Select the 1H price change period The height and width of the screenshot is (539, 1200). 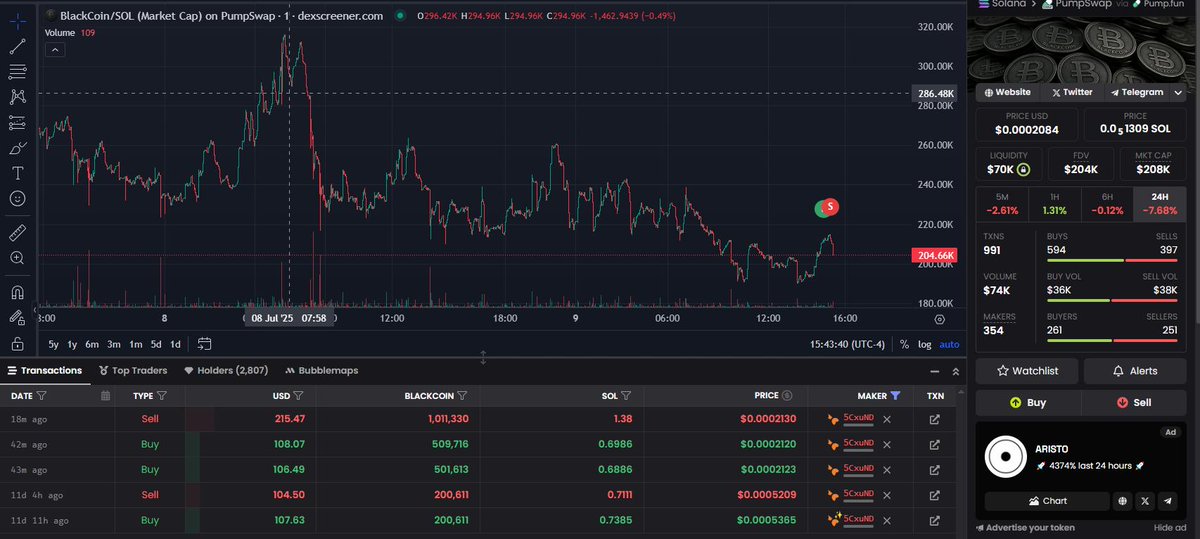pyautogui.click(x=1056, y=204)
